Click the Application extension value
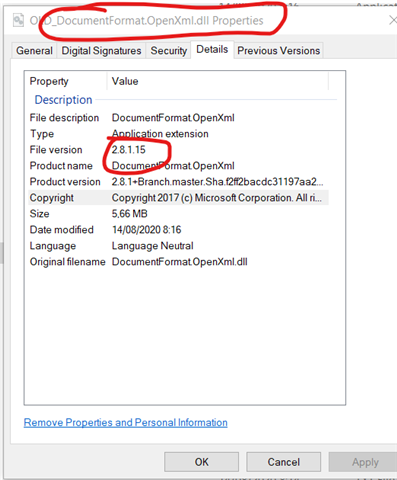 coord(160,134)
